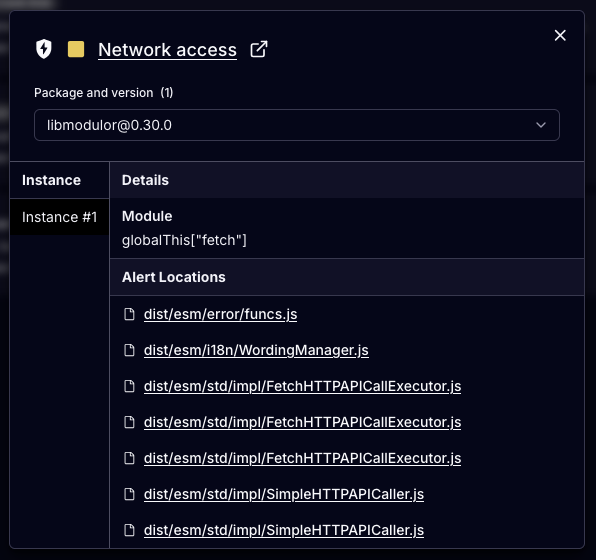Viewport: 596px width, 560px height.
Task: Click file icon next to WordingManager.js
Action: (129, 350)
